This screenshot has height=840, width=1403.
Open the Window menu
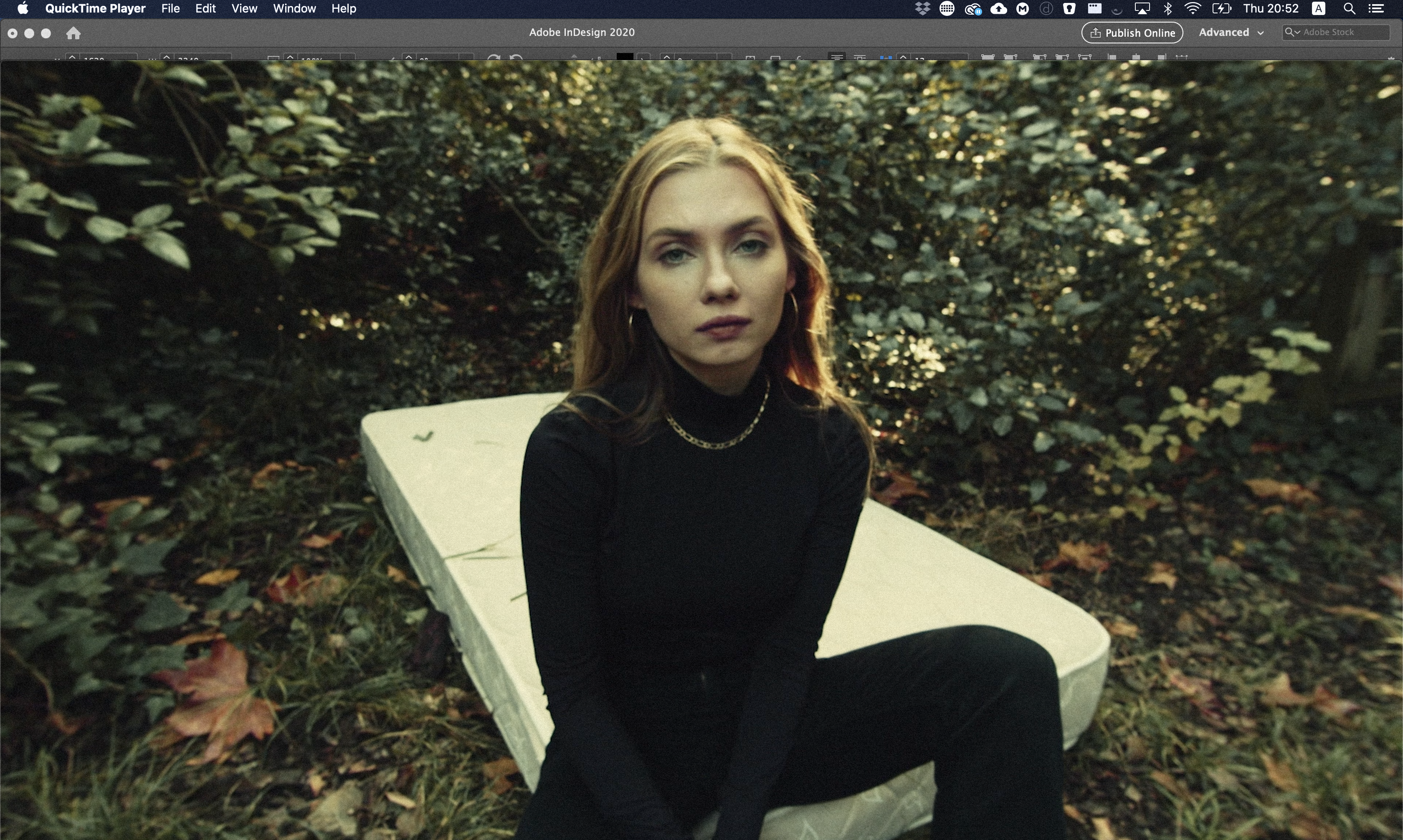294,8
